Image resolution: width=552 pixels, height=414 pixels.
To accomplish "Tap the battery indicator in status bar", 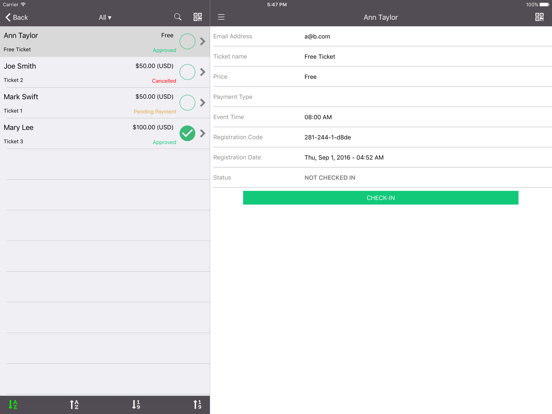I will (544, 5).
